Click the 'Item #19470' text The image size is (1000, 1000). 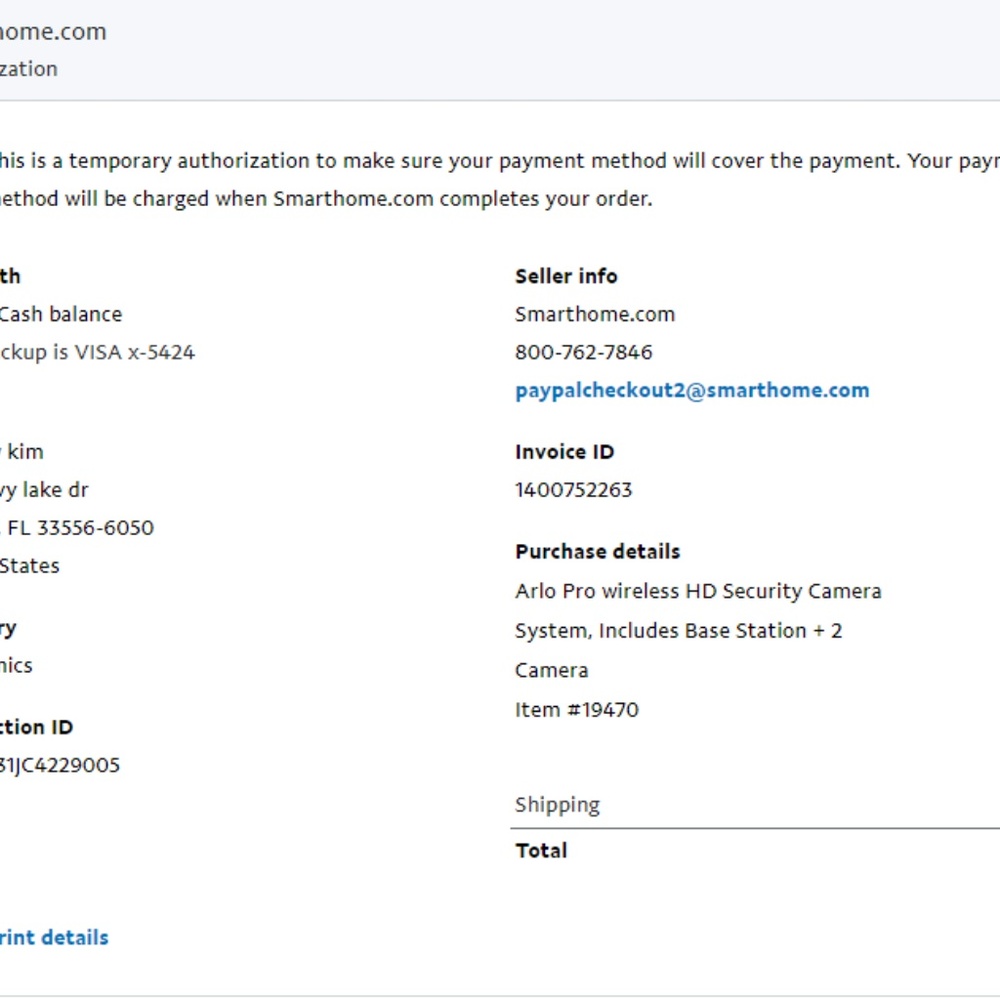point(577,710)
